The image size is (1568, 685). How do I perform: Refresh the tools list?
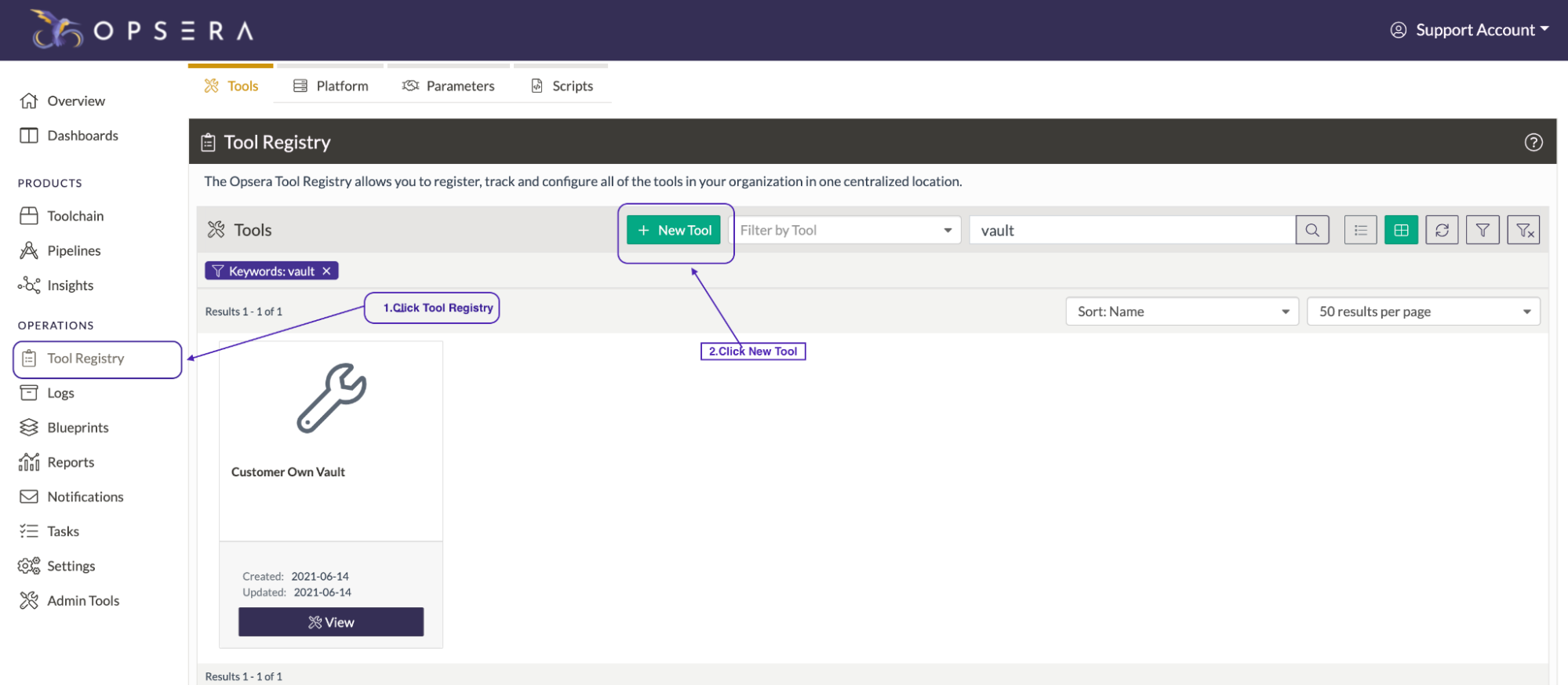click(1442, 230)
